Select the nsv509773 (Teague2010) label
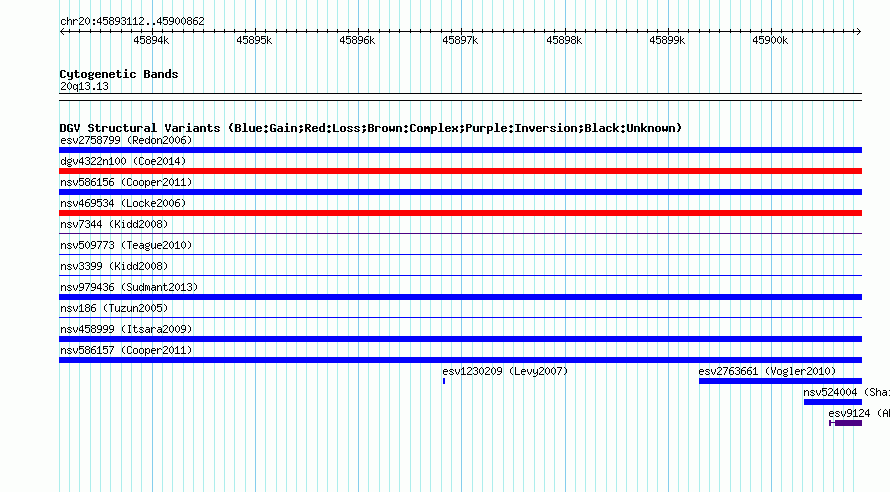 [x=126, y=245]
